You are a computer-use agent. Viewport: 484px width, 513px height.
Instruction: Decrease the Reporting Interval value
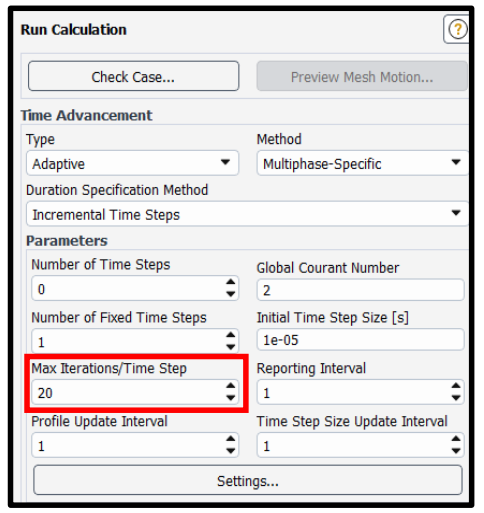pyautogui.click(x=456, y=398)
